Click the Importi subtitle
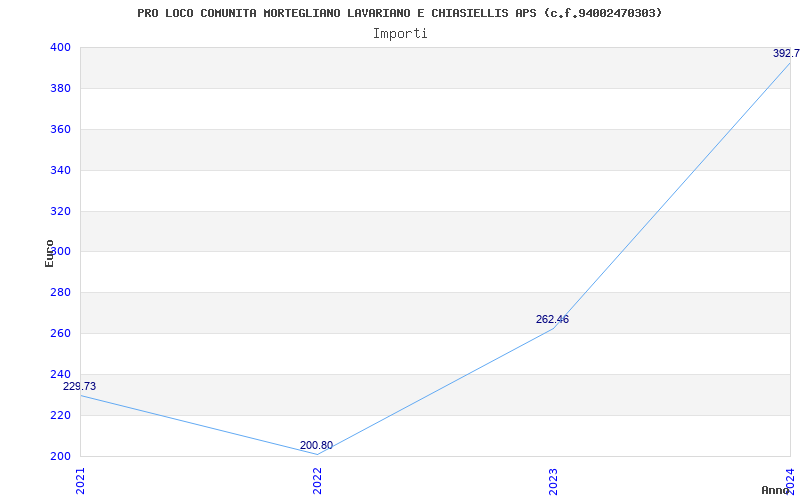This screenshot has width=800, height=500. click(400, 34)
